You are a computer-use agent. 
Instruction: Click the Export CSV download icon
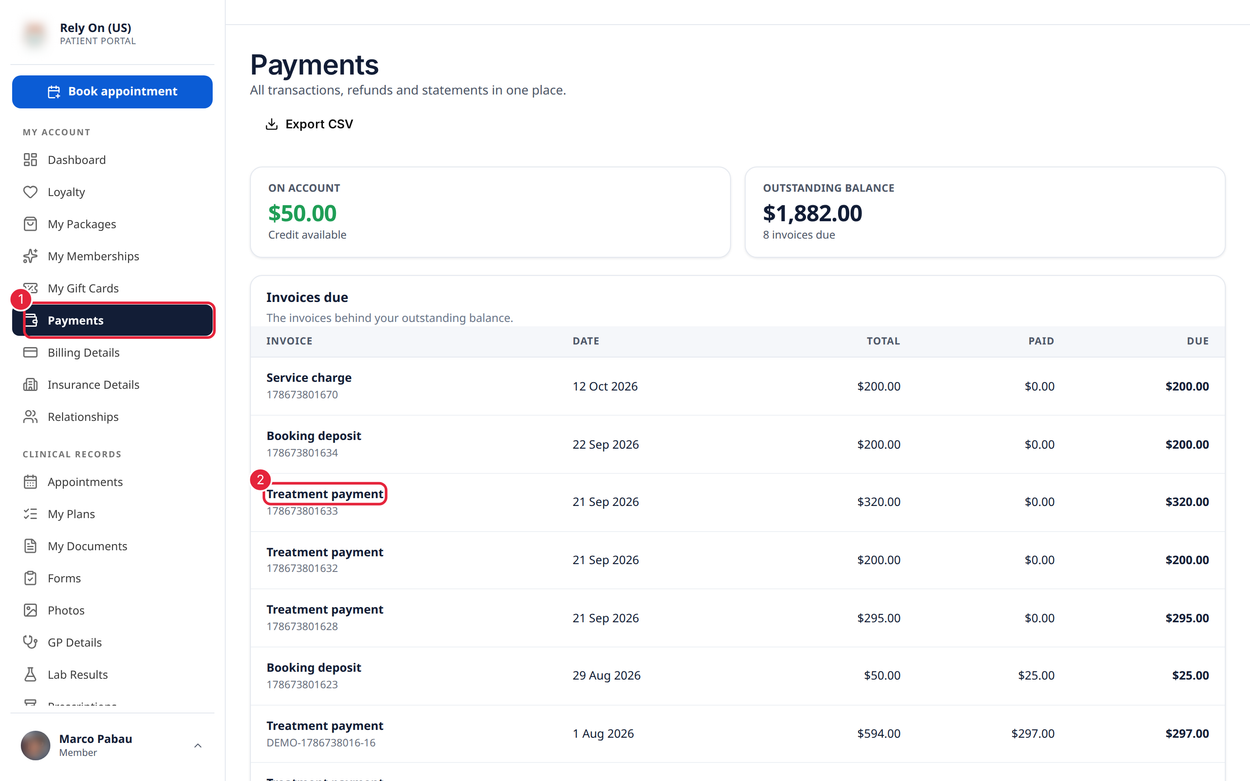[271, 124]
